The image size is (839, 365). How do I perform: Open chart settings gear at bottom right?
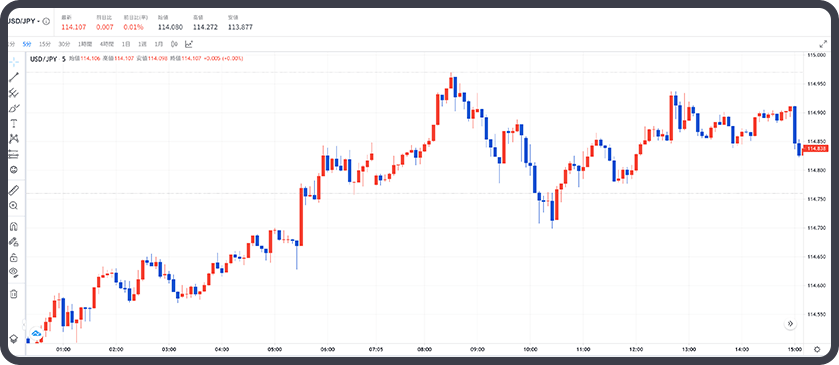[x=817, y=350]
